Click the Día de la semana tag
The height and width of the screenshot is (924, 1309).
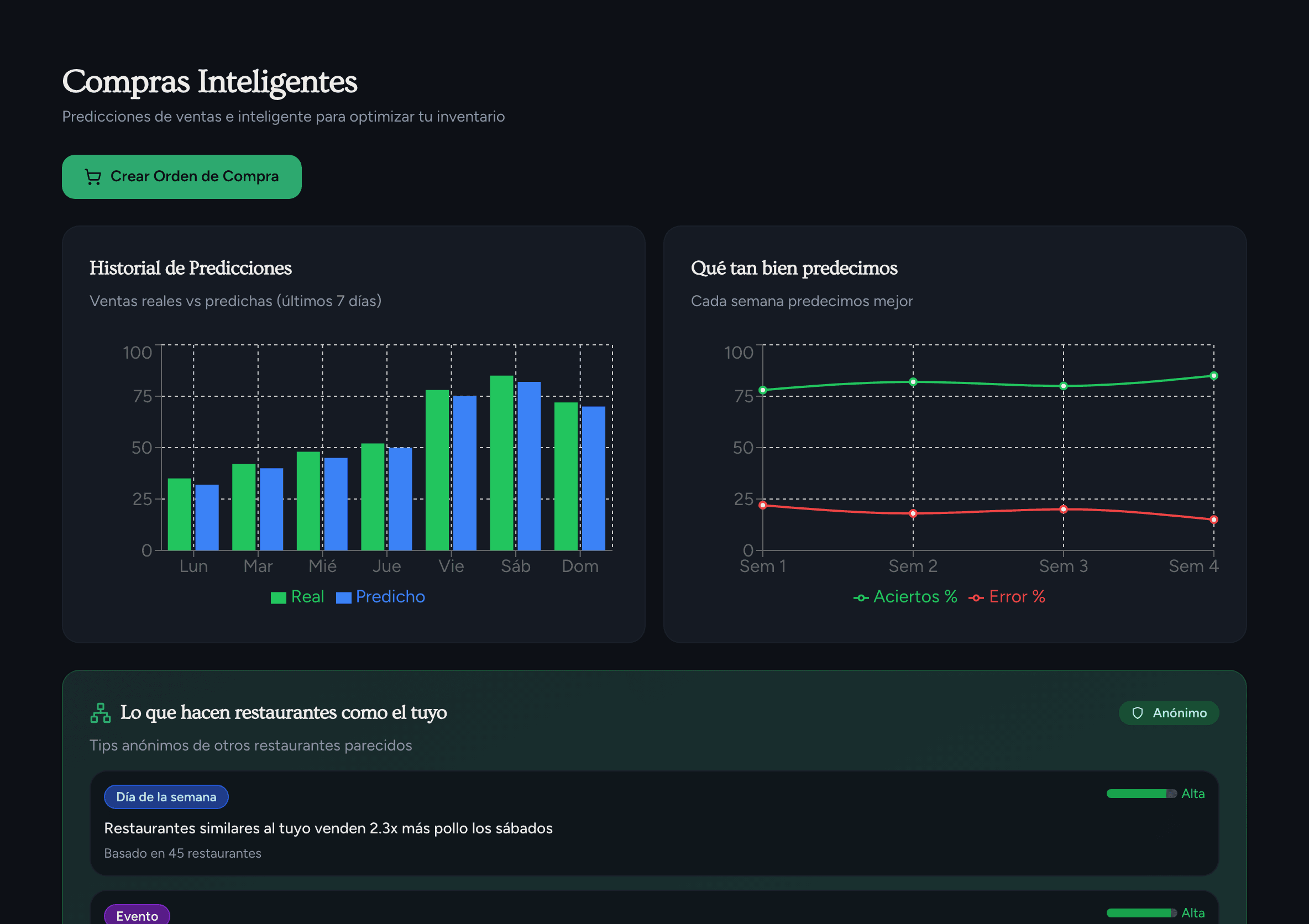pyautogui.click(x=166, y=797)
